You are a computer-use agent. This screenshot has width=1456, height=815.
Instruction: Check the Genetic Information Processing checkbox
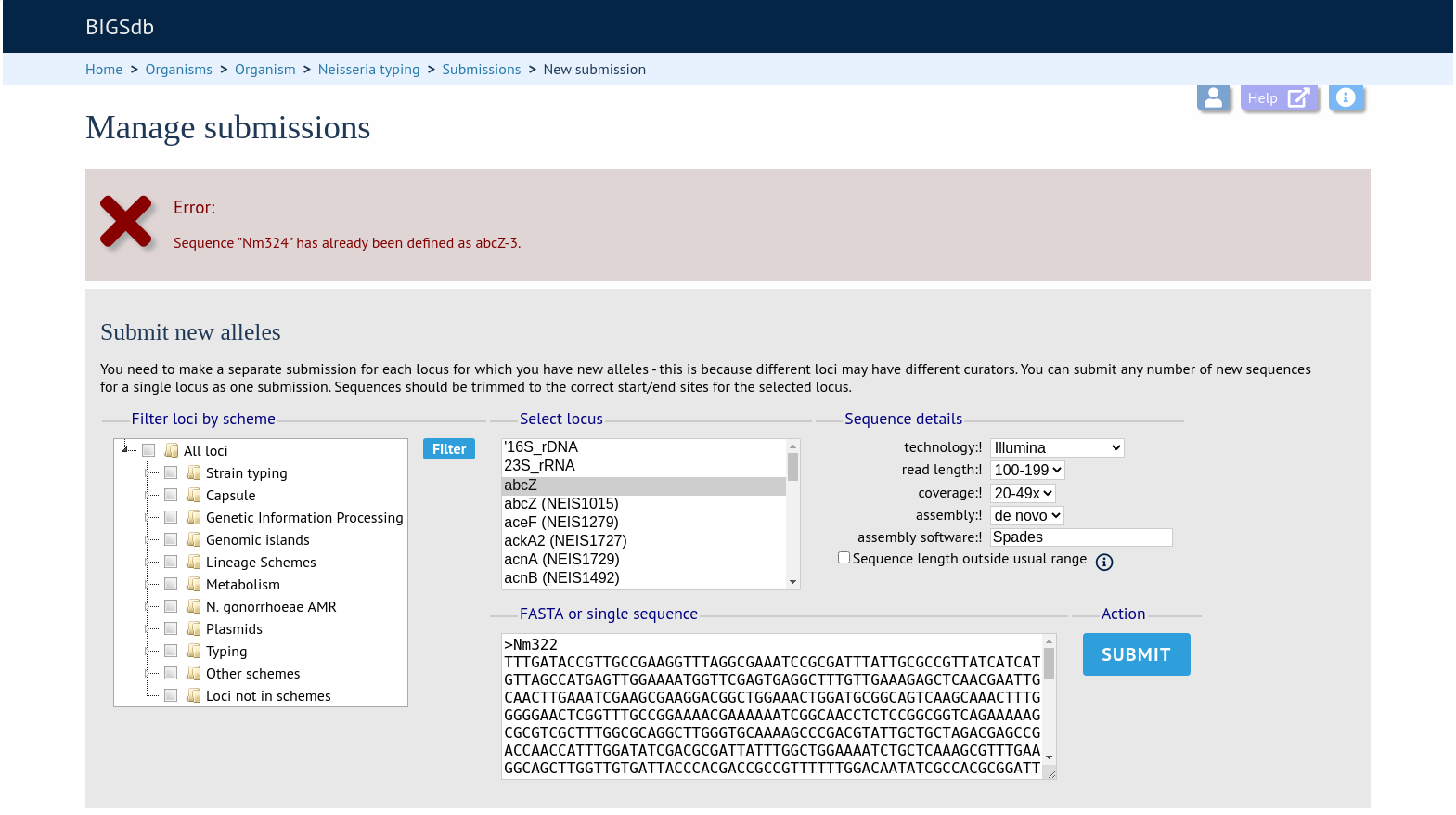click(x=171, y=517)
